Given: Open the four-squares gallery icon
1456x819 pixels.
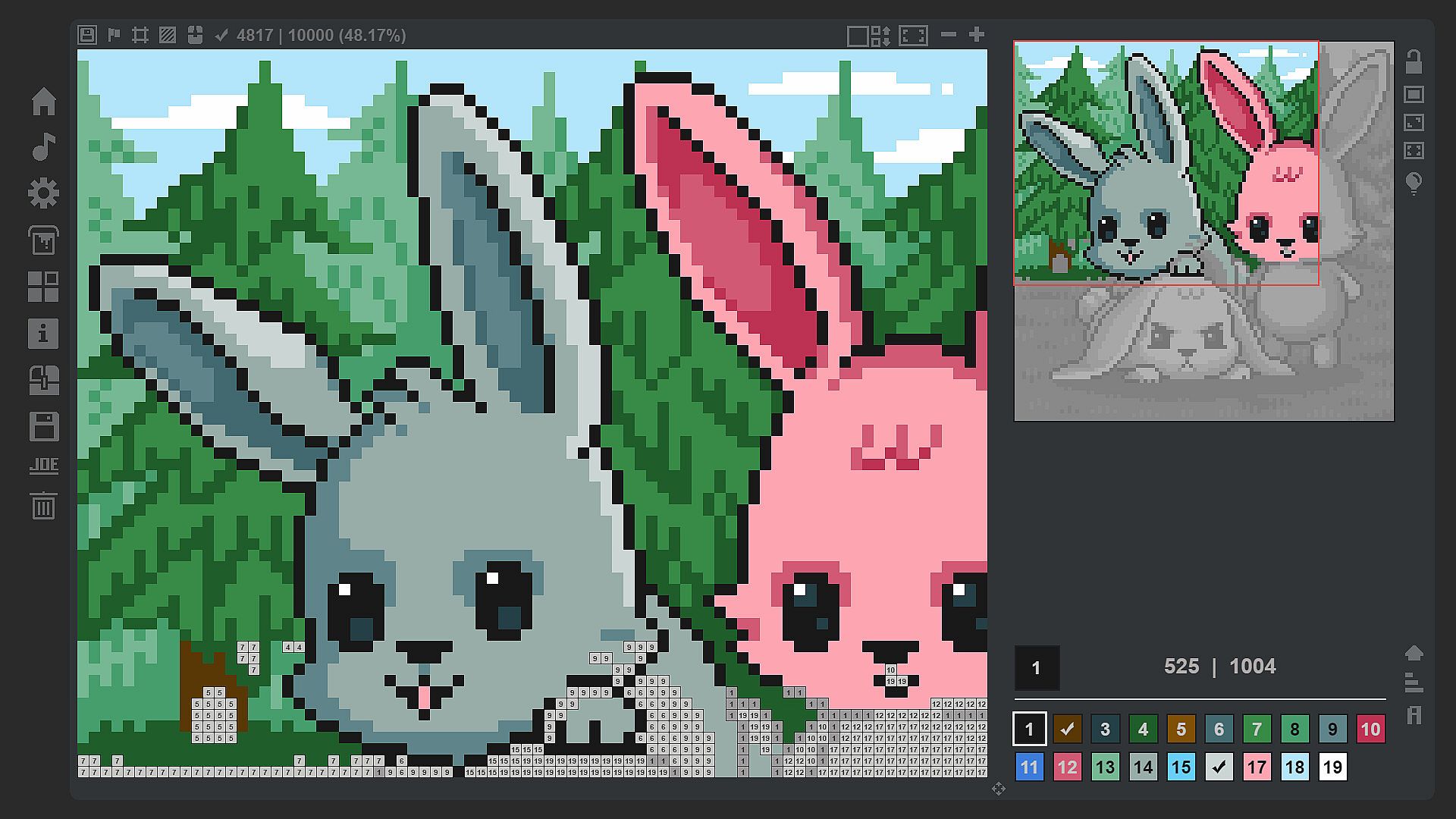Looking at the screenshot, I should pos(43,287).
